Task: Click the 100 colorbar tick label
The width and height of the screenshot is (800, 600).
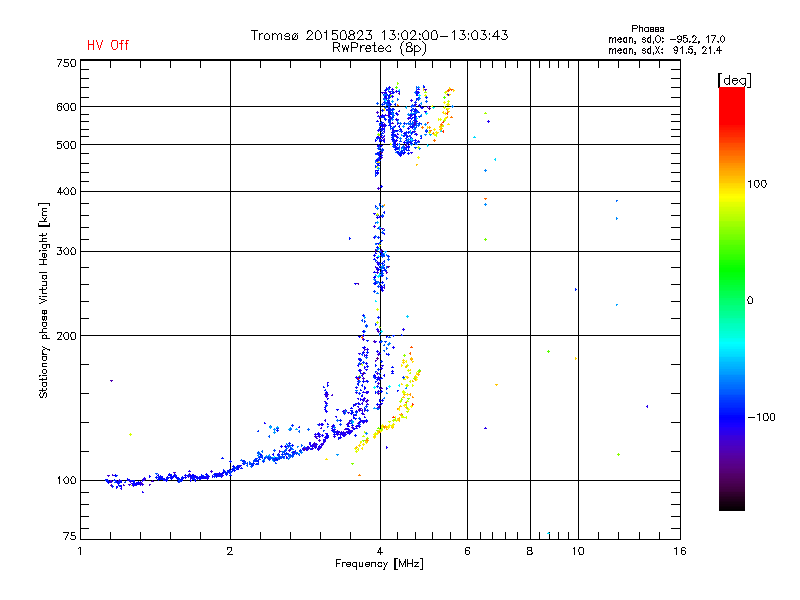Action: tap(757, 184)
